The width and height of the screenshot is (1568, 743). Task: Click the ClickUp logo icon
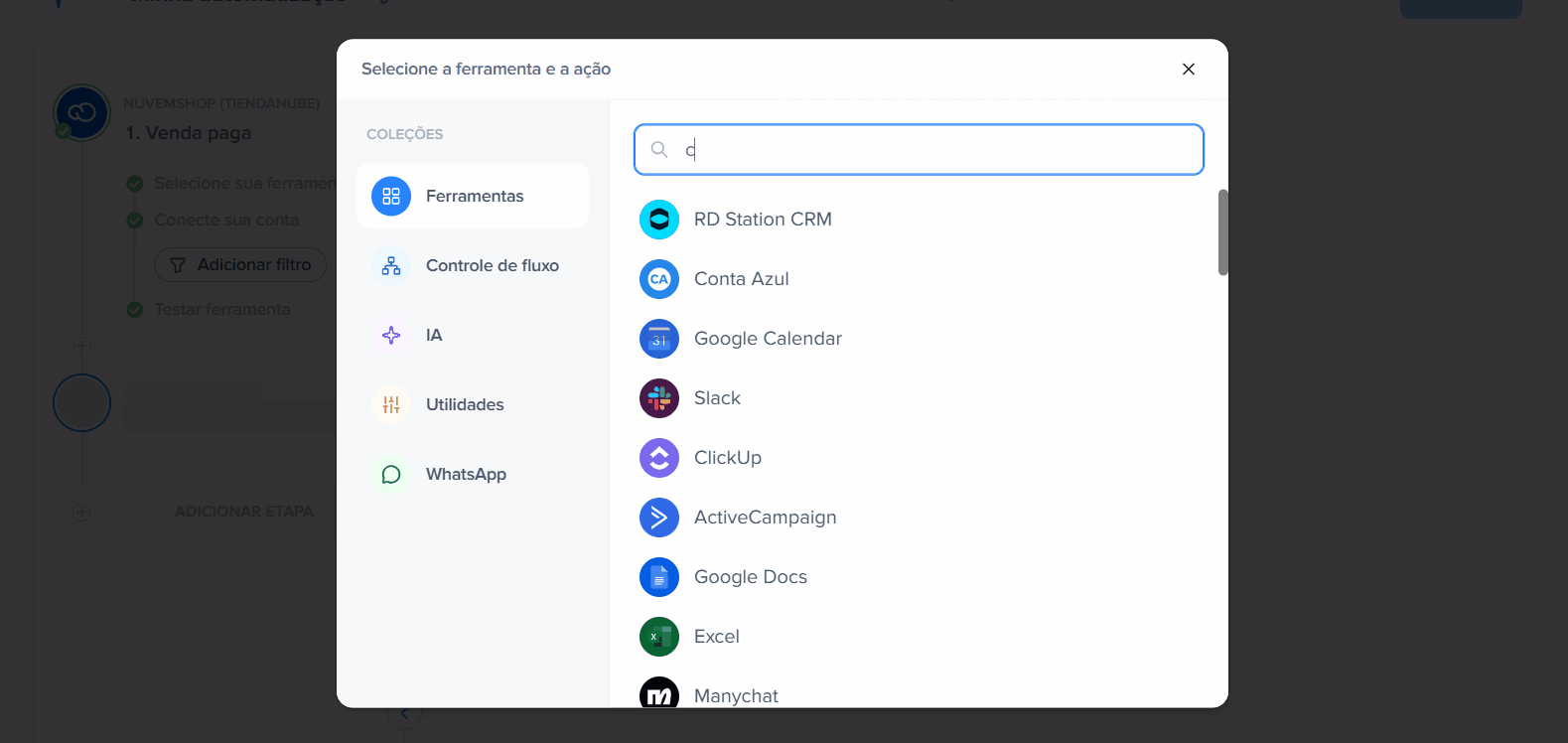pos(659,458)
